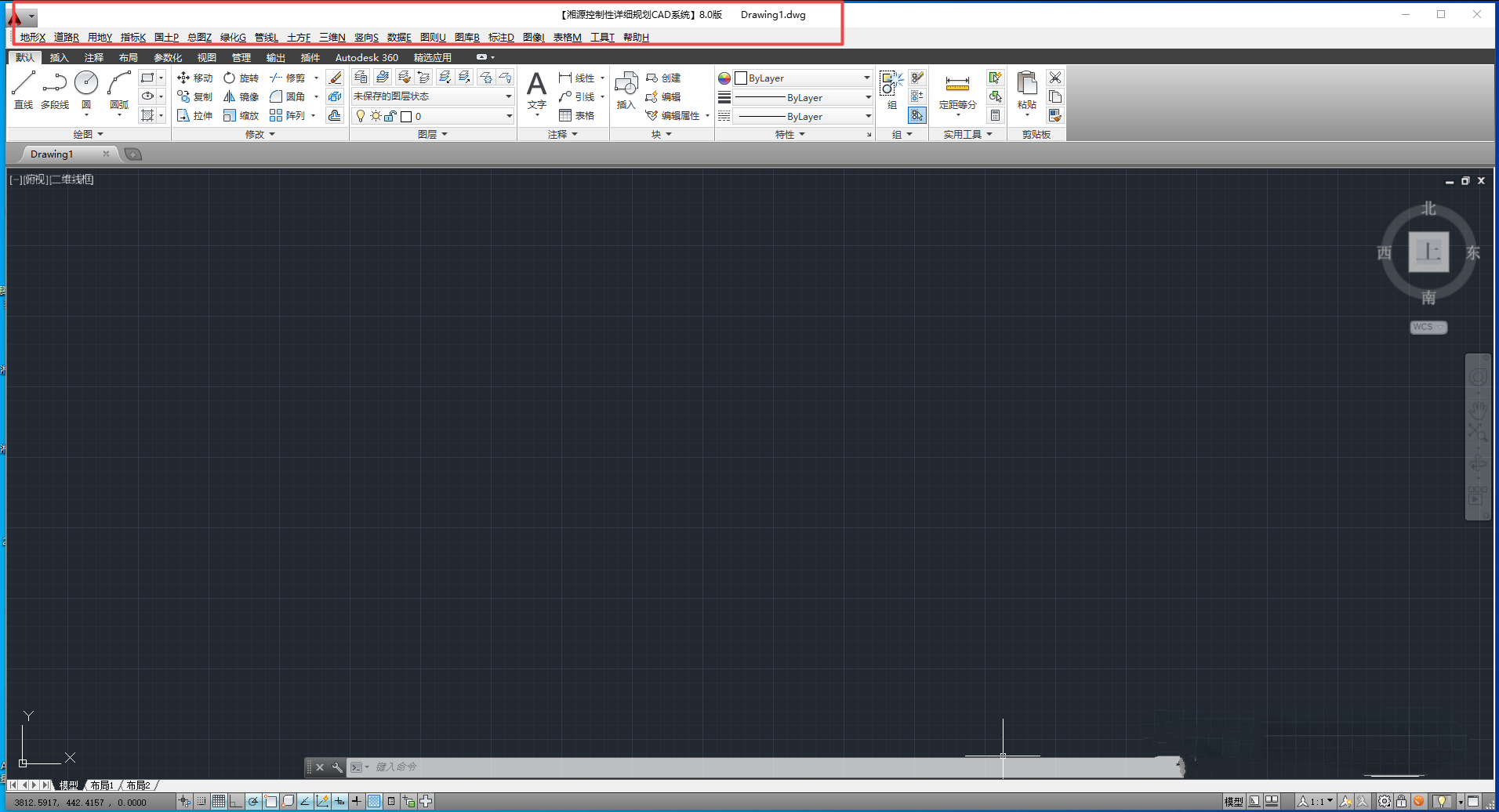Switch to the 布局1 layout tab
Viewport: 1499px width, 812px height.
pyautogui.click(x=102, y=785)
